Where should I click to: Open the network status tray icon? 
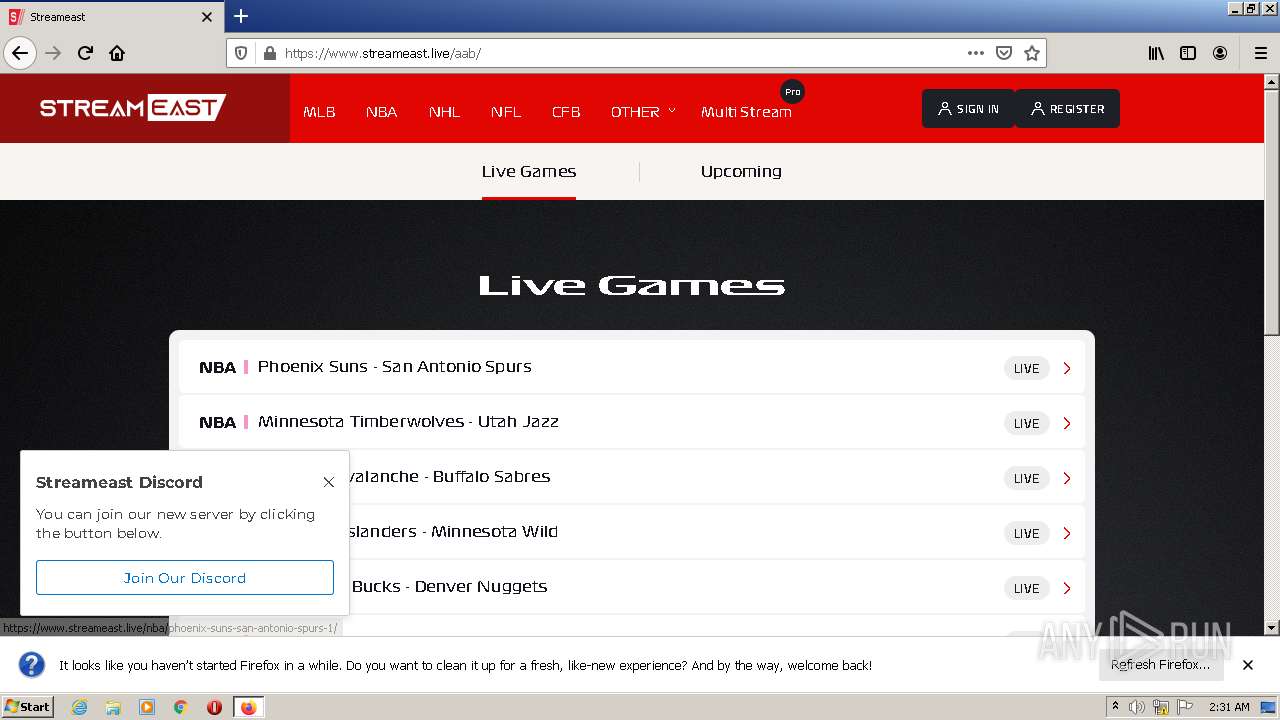coord(1161,707)
